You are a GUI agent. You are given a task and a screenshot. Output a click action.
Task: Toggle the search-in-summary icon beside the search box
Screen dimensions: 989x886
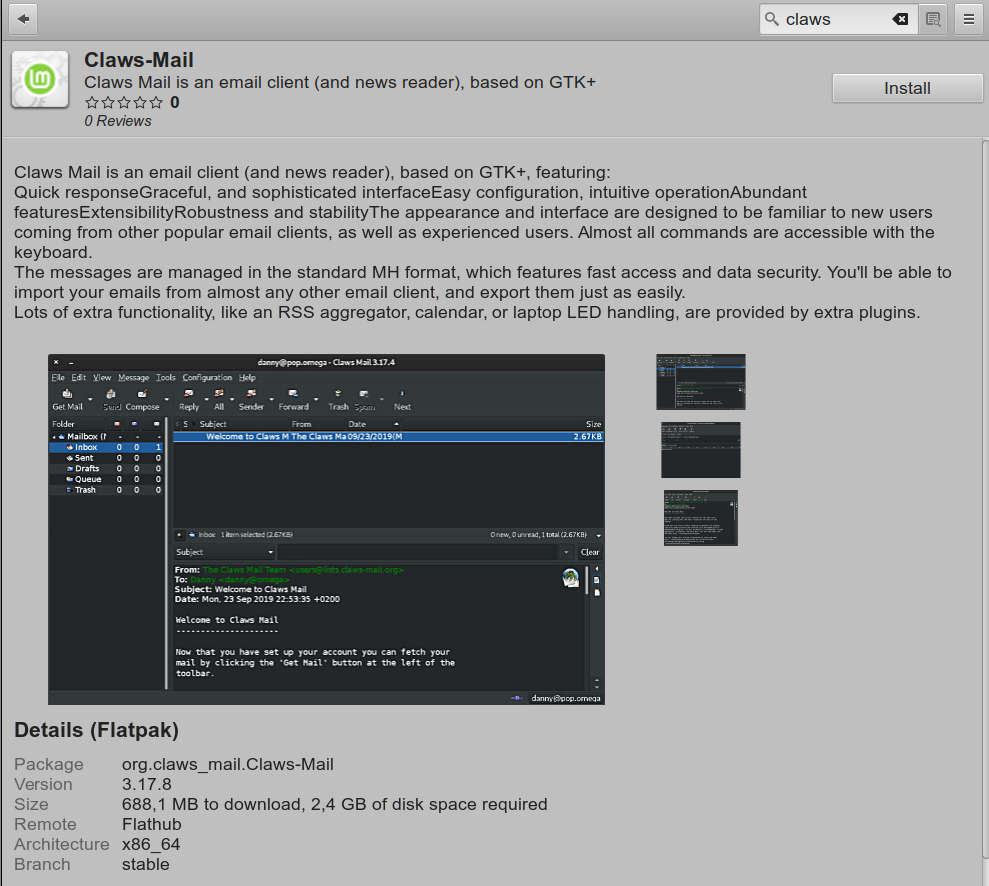(x=933, y=20)
